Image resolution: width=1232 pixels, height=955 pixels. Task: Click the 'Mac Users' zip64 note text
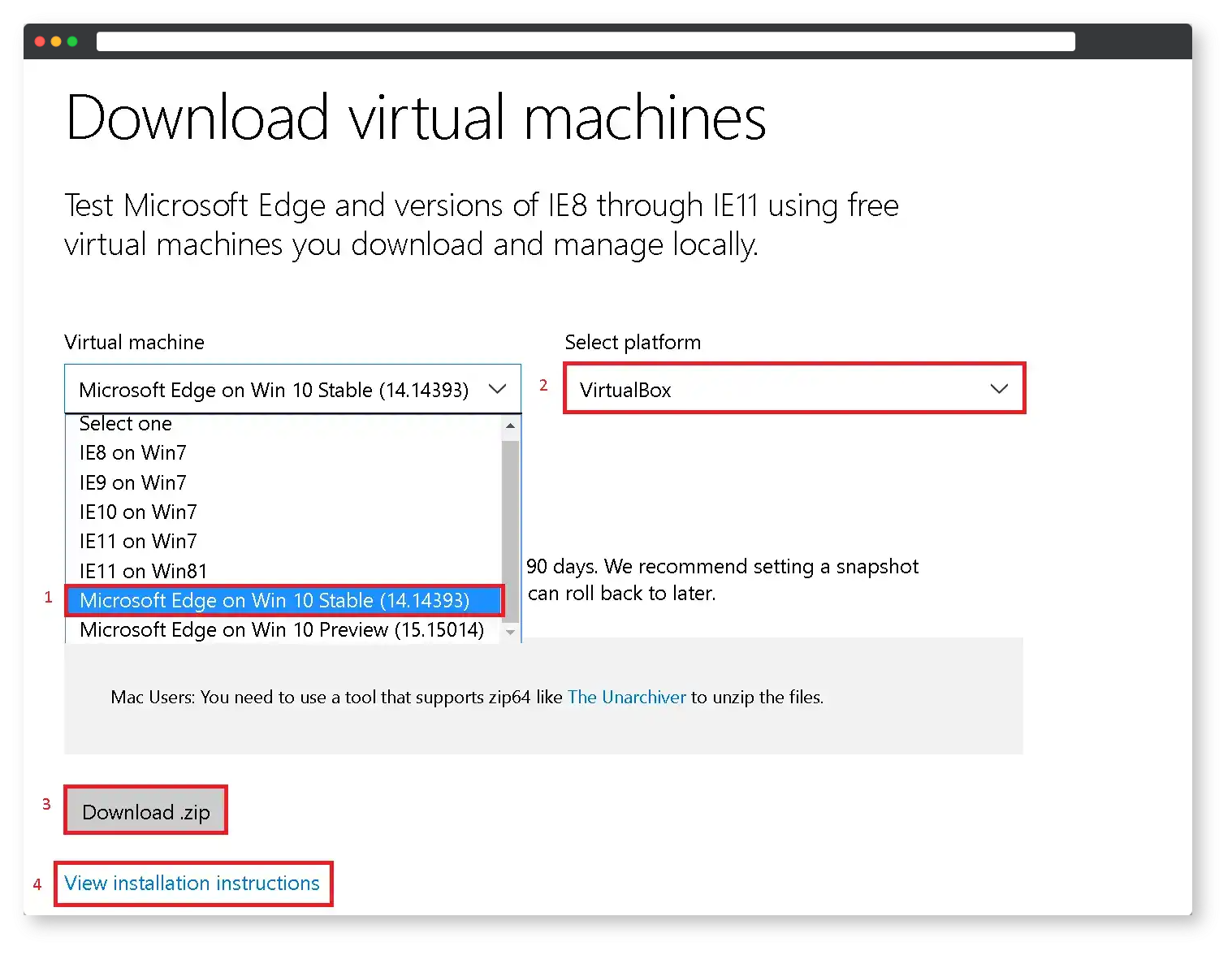click(x=467, y=697)
